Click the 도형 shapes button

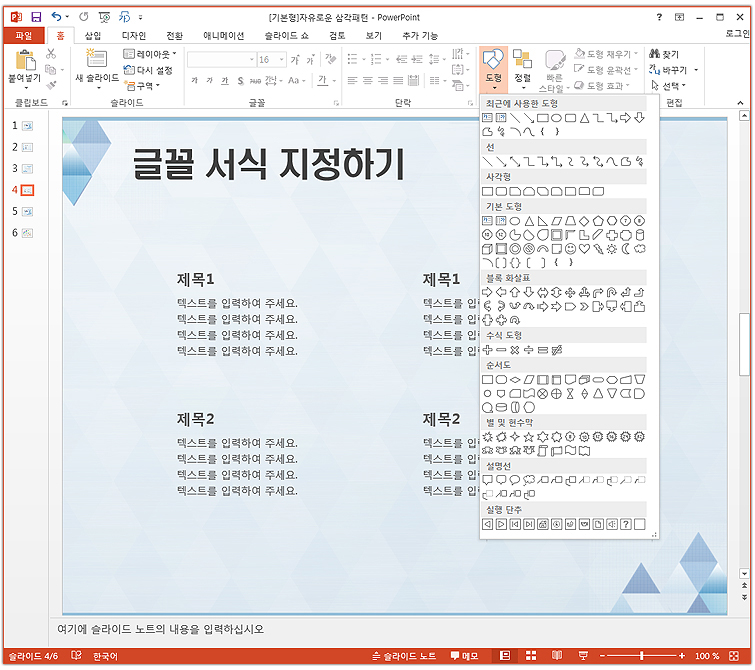(x=494, y=69)
